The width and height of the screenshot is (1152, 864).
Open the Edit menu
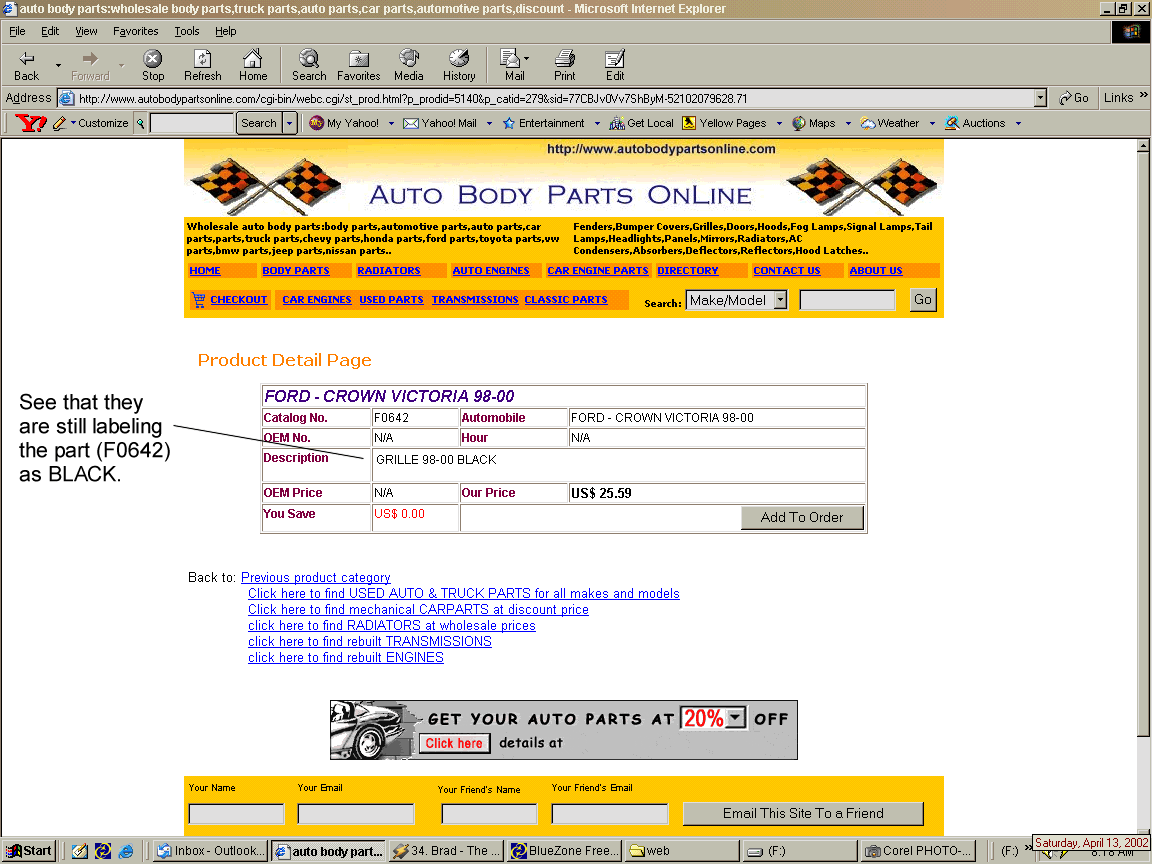click(x=50, y=31)
